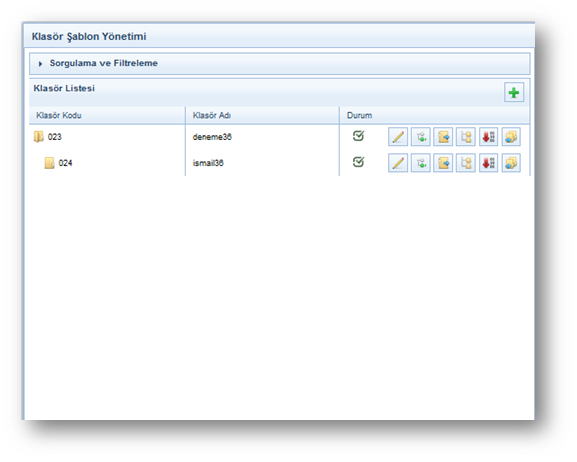577x462 pixels.
Task: Click the scroll-with-arrow icon for deneme38
Action: point(443,137)
